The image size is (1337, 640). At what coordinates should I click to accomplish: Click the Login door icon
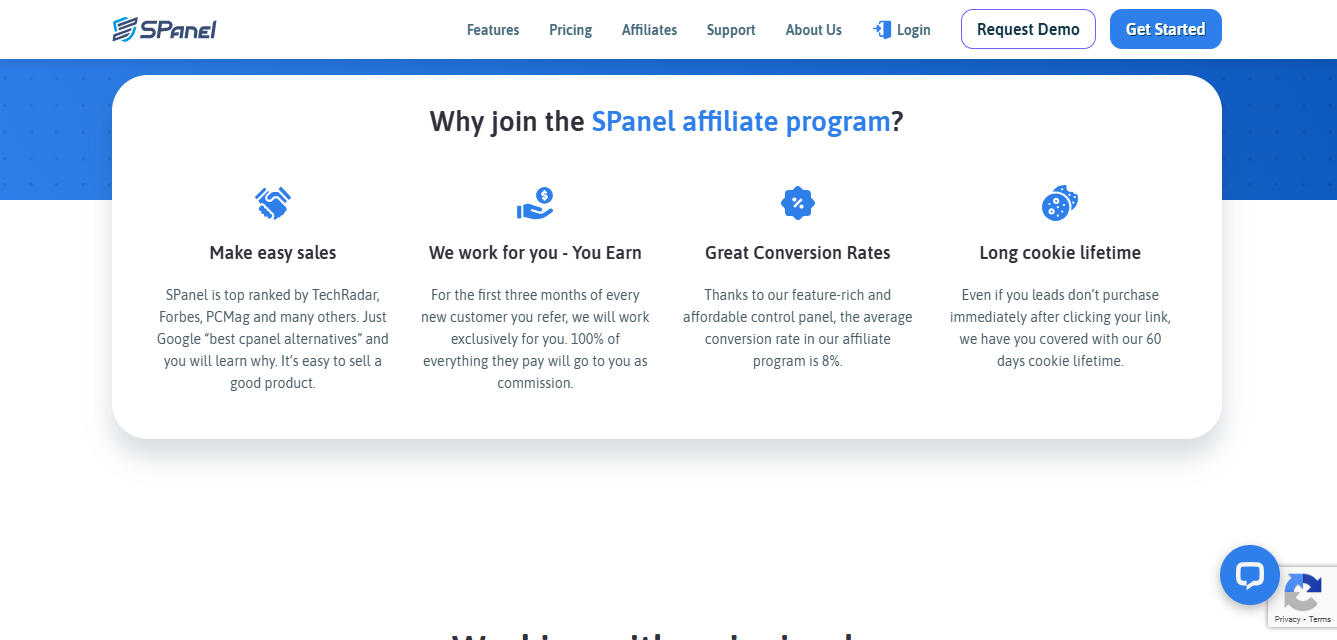879,29
